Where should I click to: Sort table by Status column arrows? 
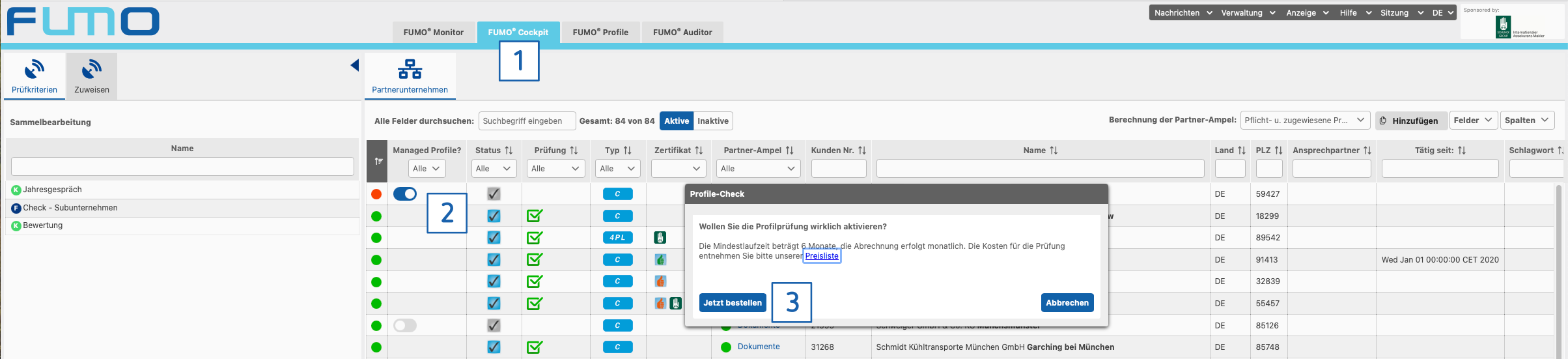tap(509, 151)
